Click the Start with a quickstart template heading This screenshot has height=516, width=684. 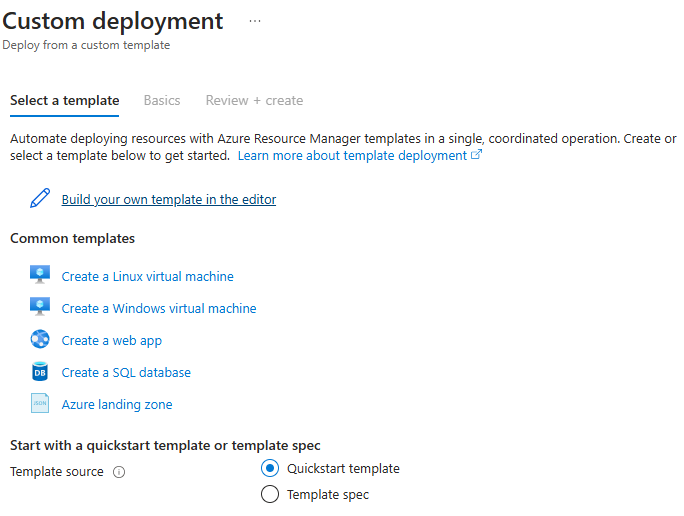(165, 445)
